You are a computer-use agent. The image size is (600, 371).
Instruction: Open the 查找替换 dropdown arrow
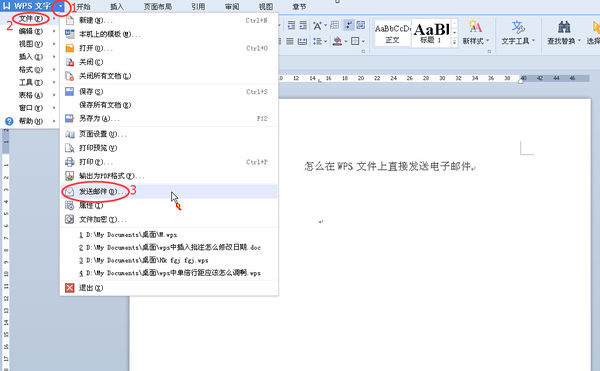(579, 41)
